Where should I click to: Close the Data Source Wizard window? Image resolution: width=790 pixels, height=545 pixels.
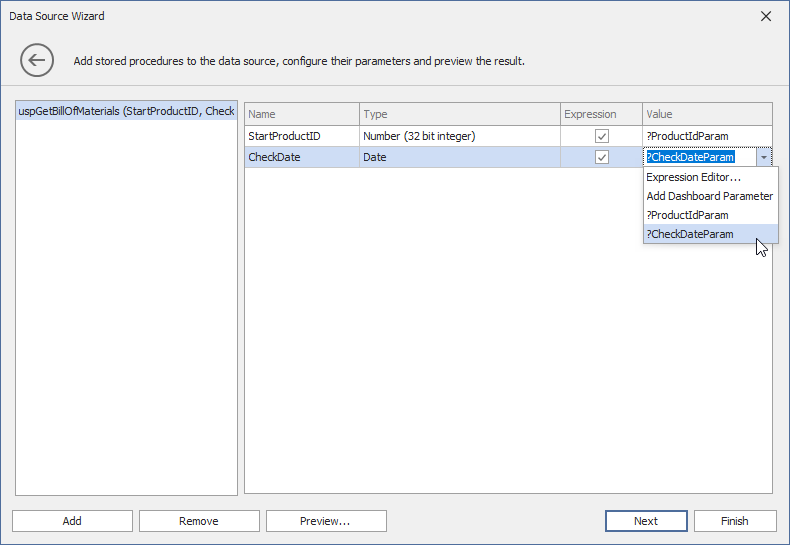(765, 16)
